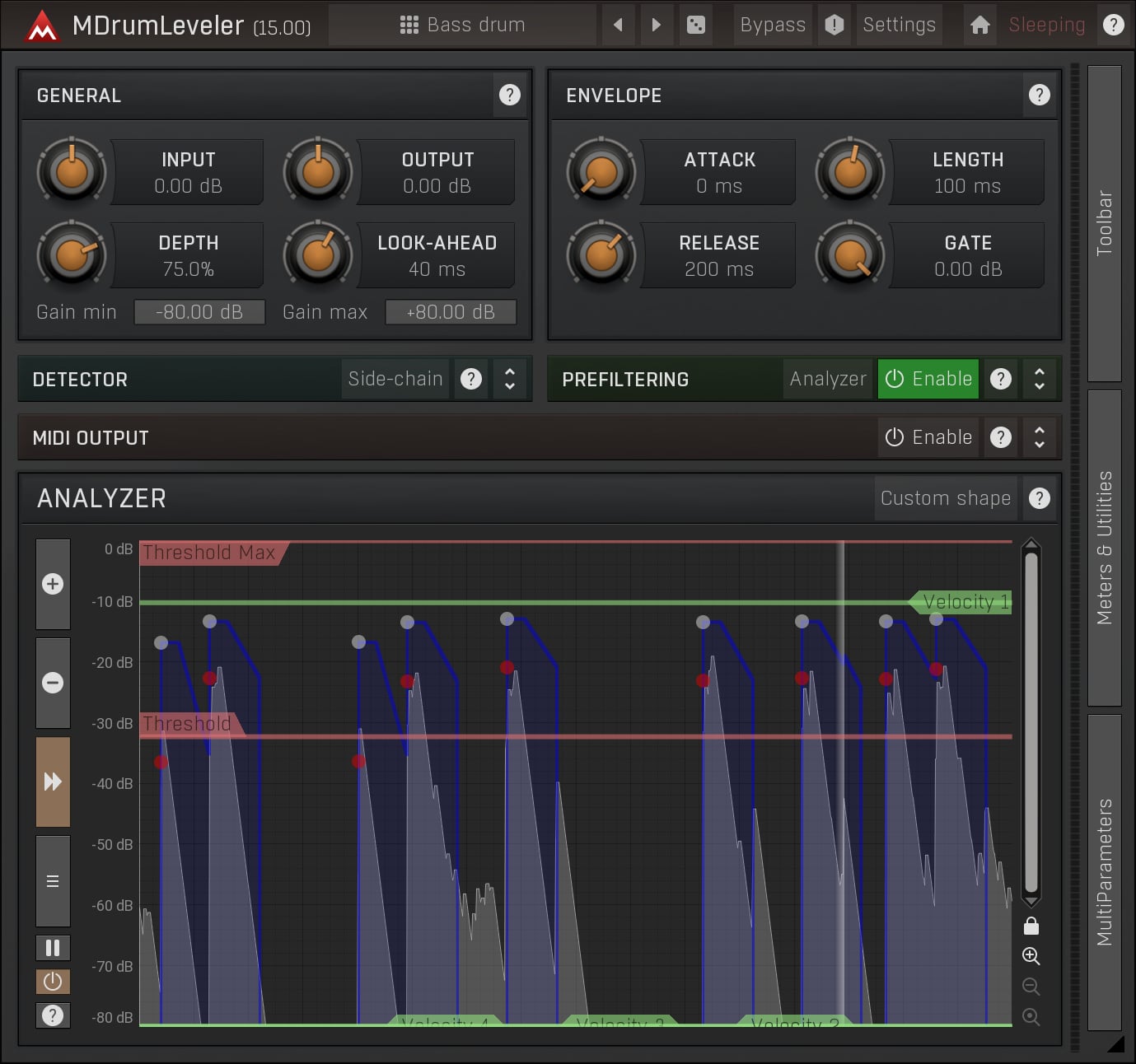Click the Custom shape button
Image resolution: width=1136 pixels, height=1064 pixels.
click(x=945, y=498)
